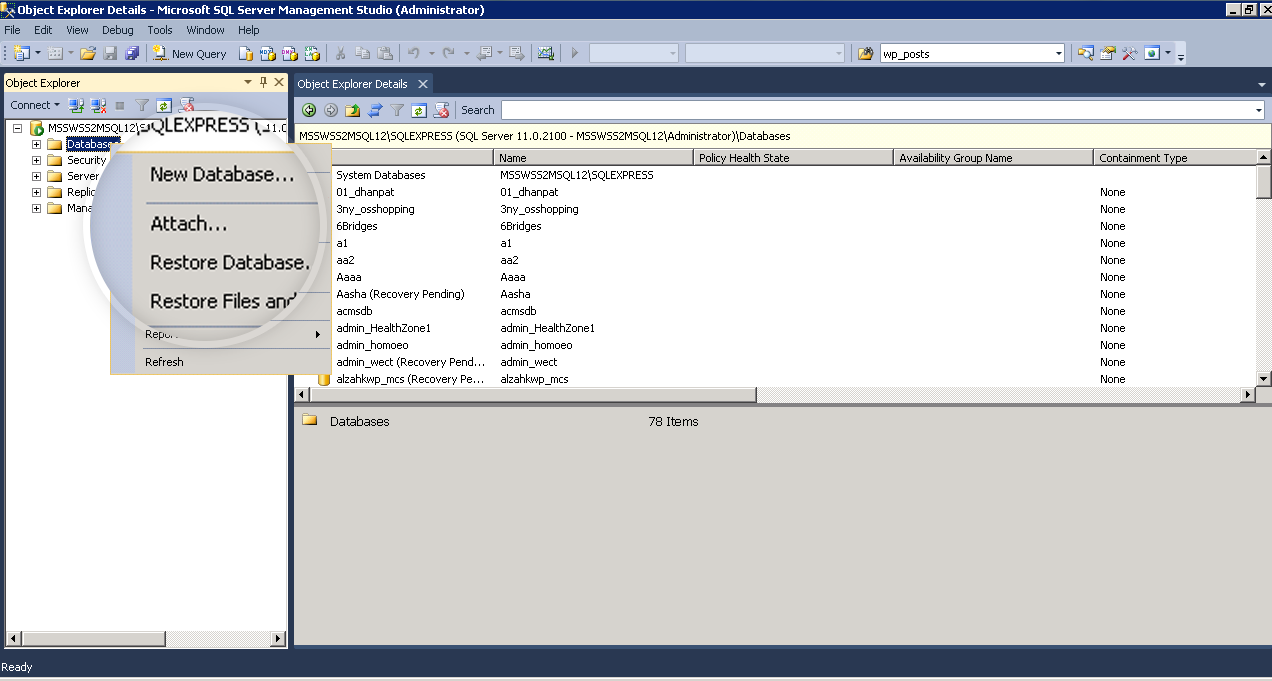Click the Cut icon on the standard toolbar
Screen dimensions: 1272x681
click(340, 52)
